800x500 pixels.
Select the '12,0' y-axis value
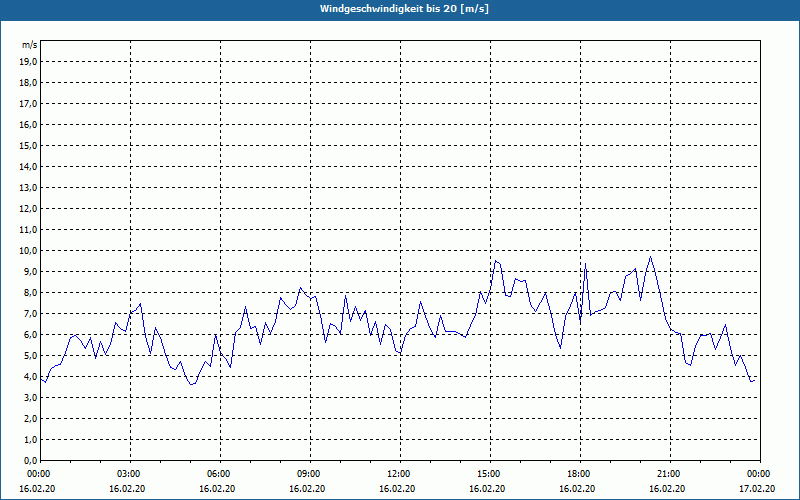(29, 209)
